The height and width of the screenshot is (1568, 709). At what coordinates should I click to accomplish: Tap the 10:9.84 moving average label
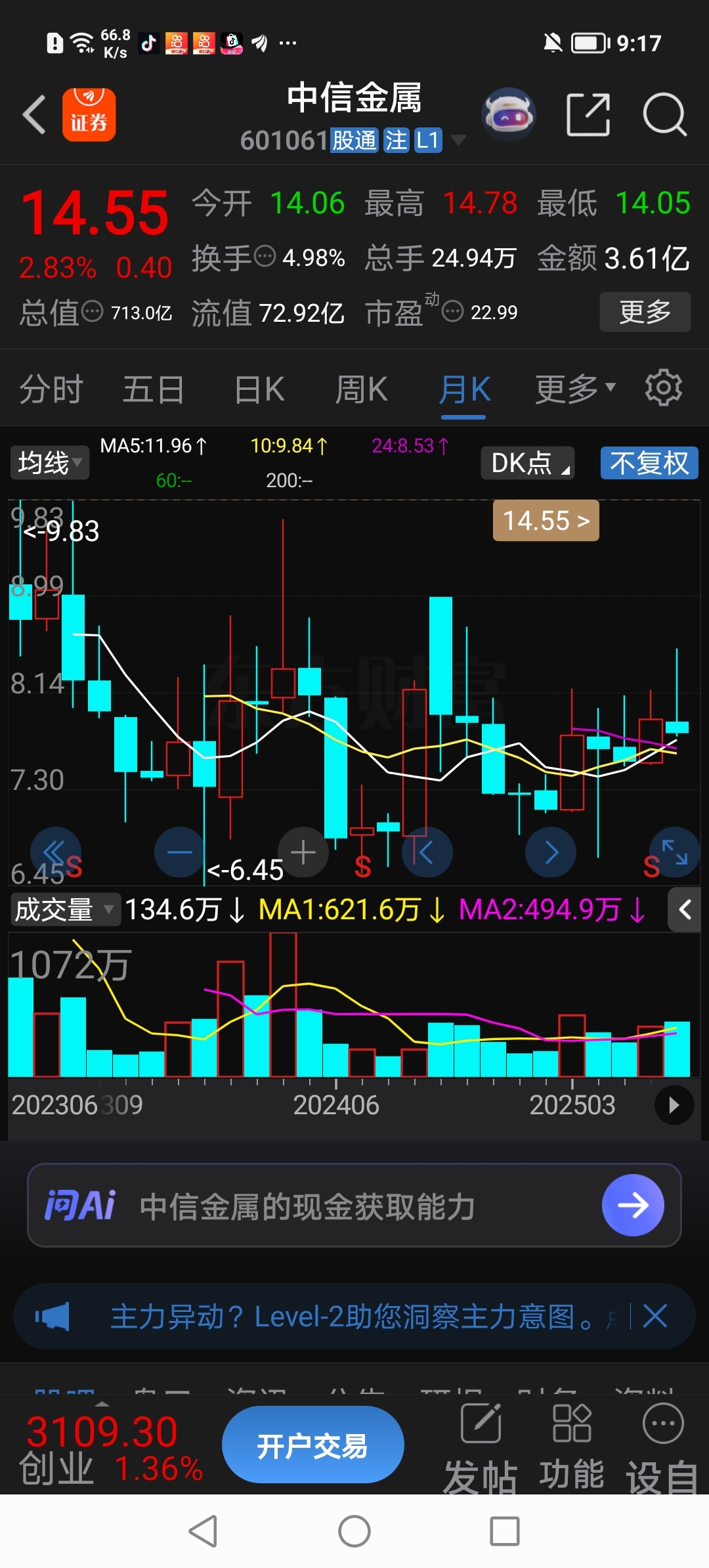[289, 446]
